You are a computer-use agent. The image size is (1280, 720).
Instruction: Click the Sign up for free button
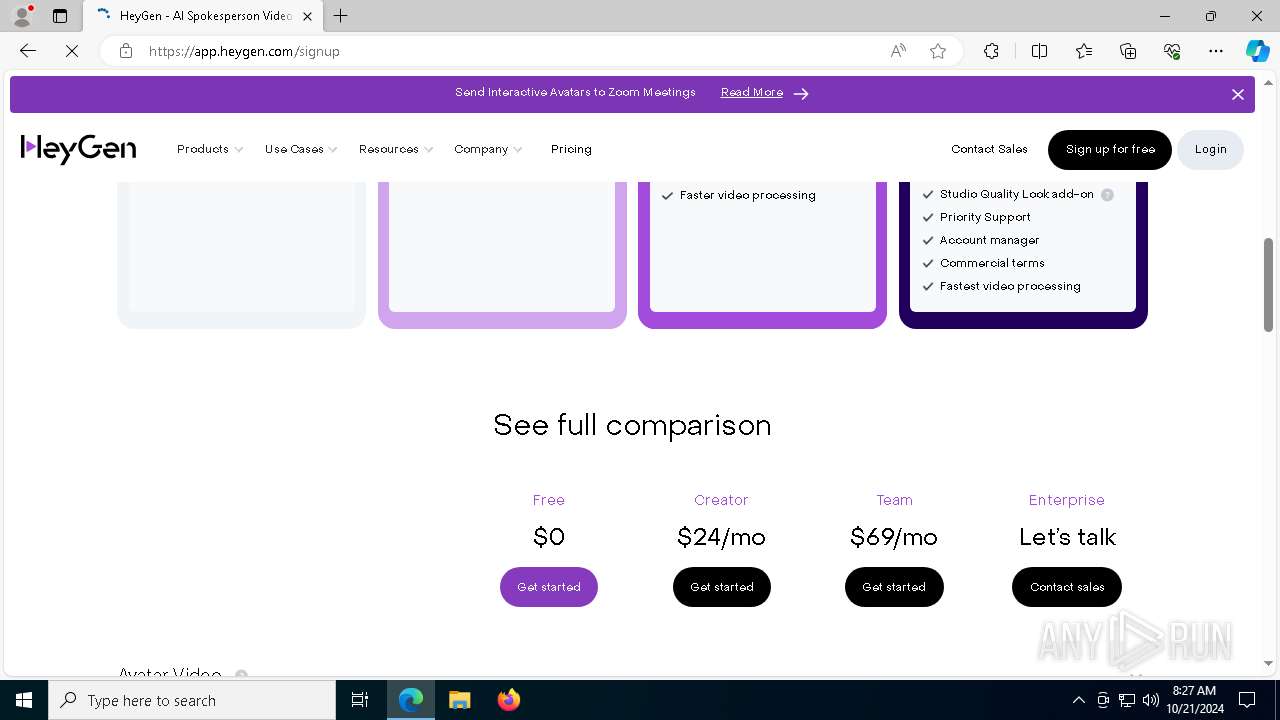coord(1110,149)
